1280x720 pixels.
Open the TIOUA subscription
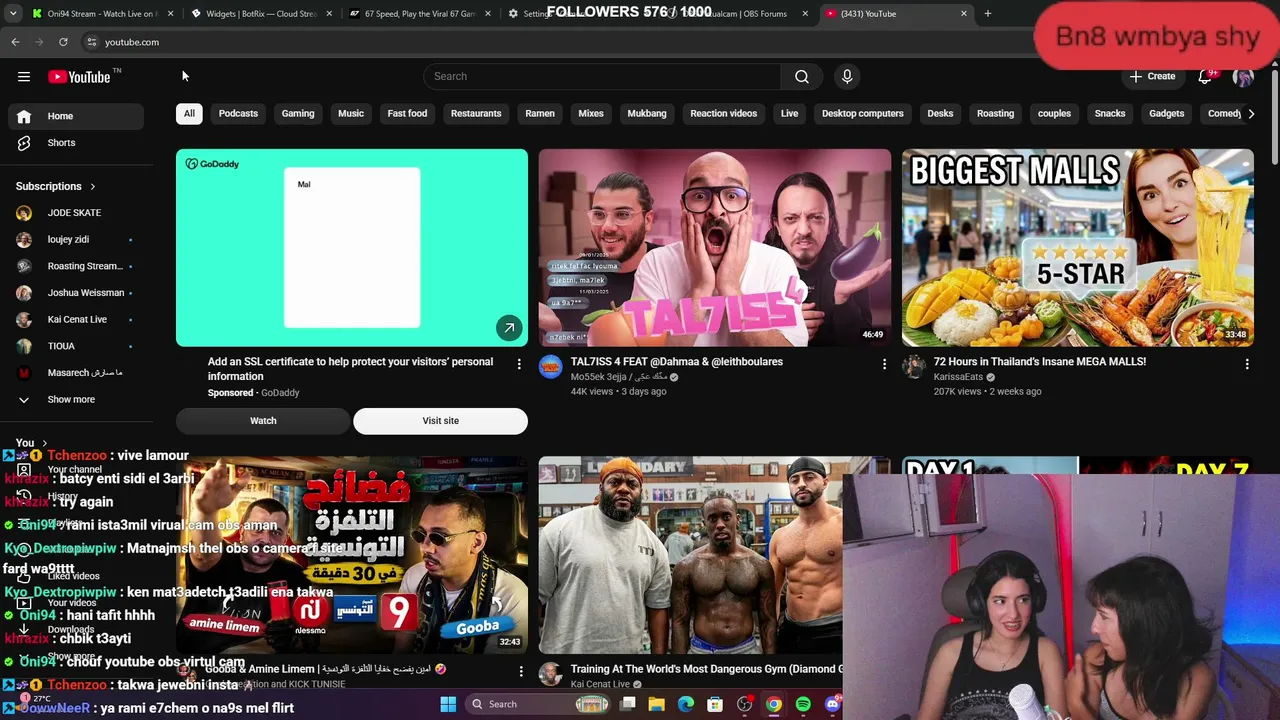coord(76,346)
